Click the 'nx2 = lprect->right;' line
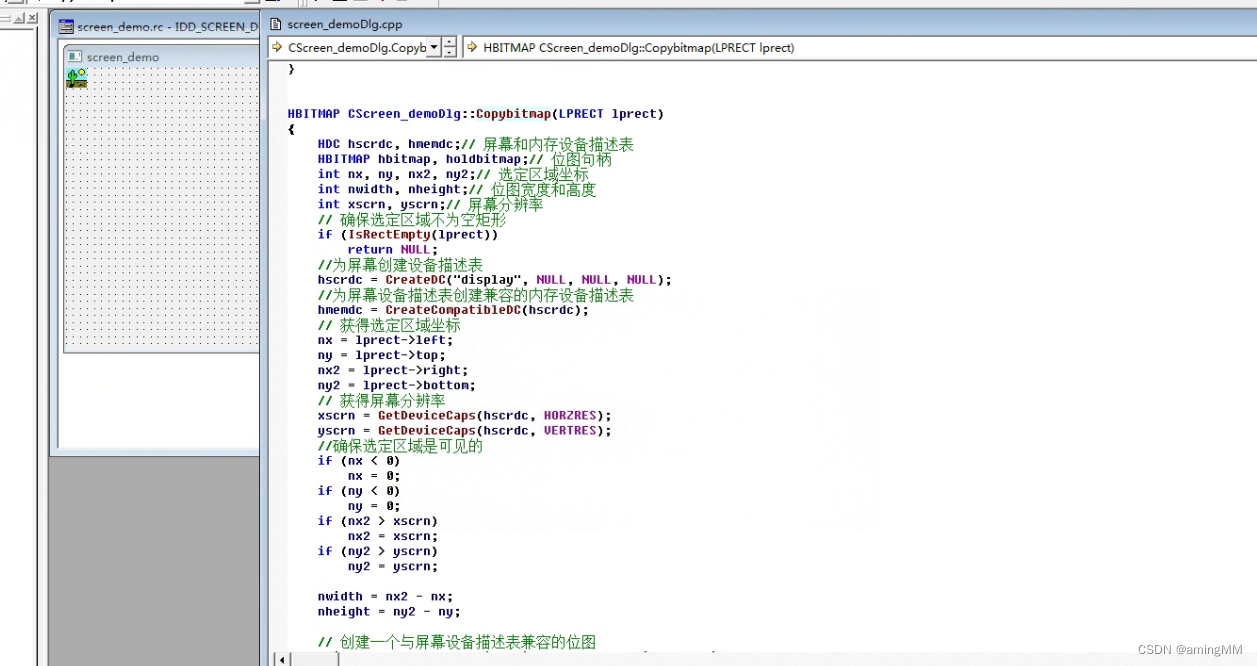 392,370
